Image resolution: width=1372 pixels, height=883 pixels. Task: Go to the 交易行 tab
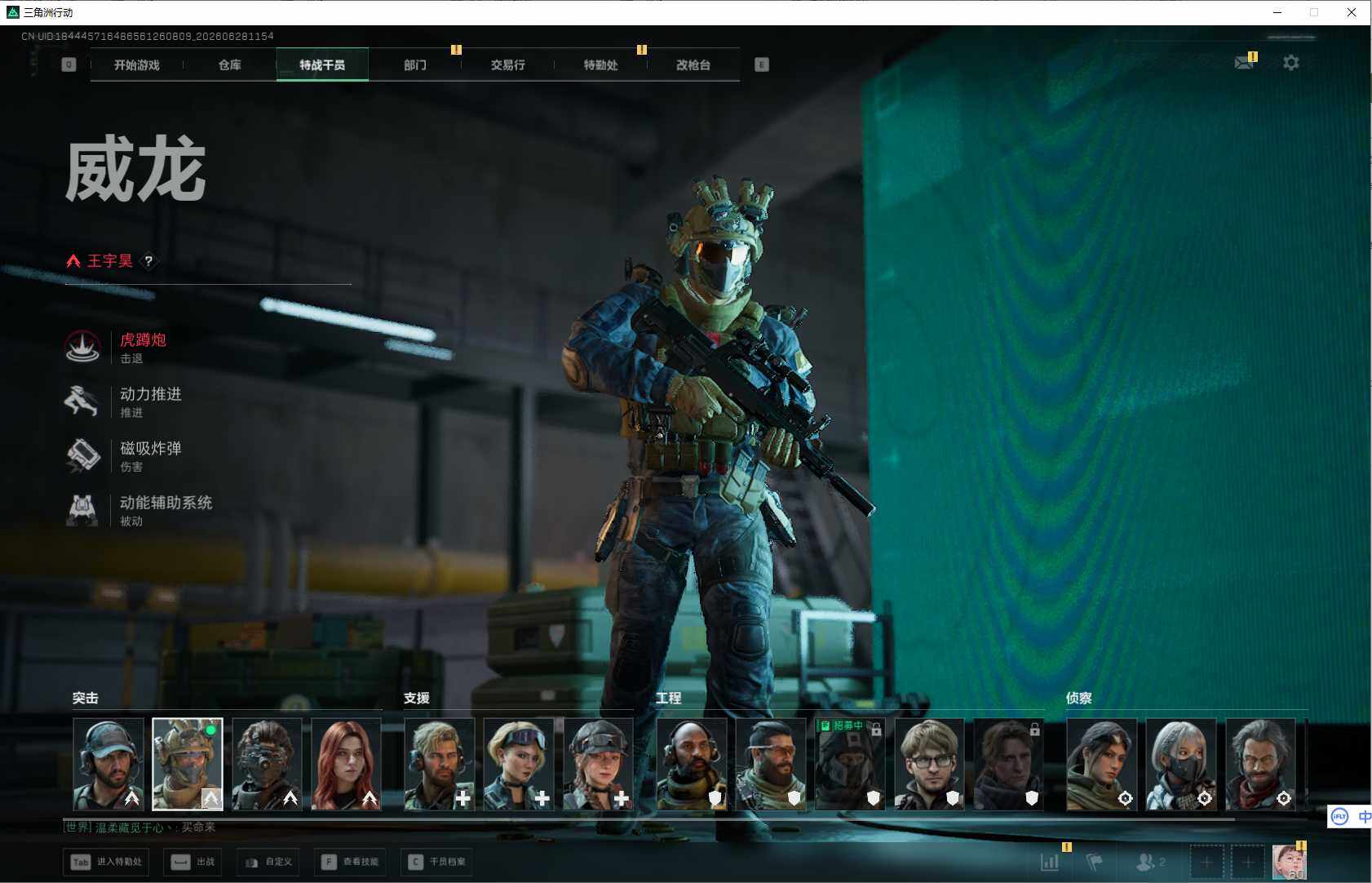pos(507,64)
